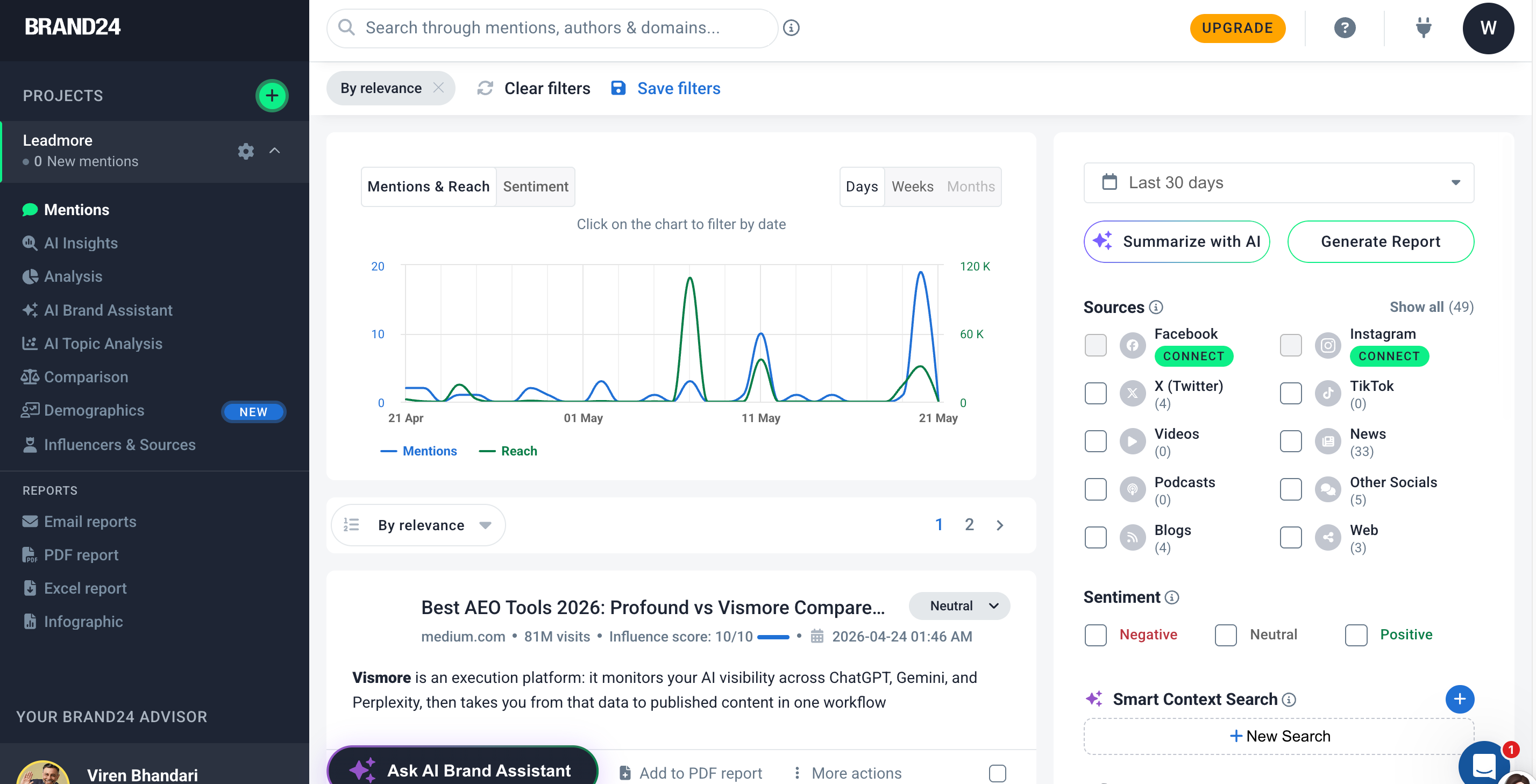Click the Blogs RSS source icon
This screenshot has width=1536, height=784.
(1132, 538)
